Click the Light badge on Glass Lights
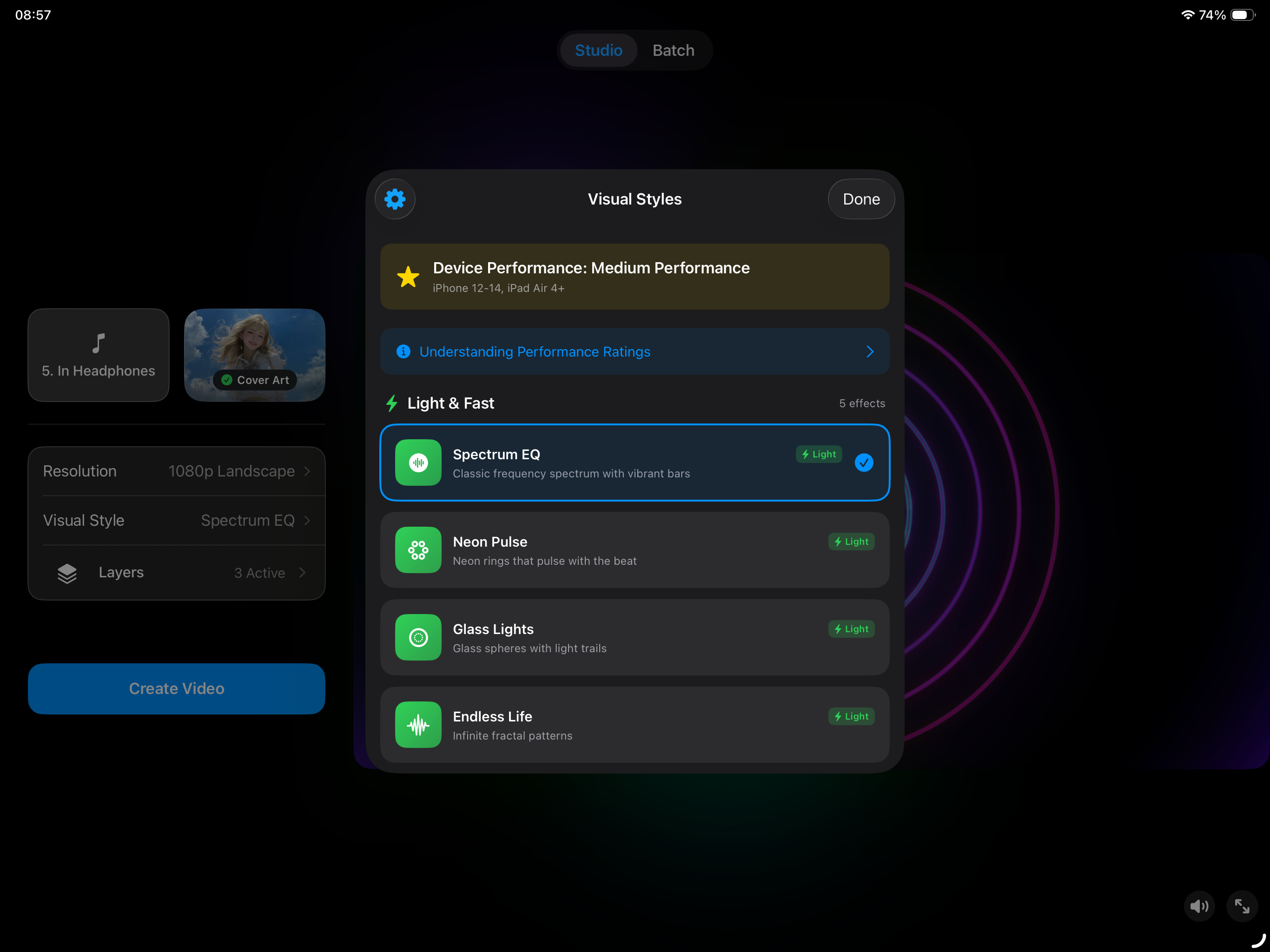Image resolution: width=1270 pixels, height=952 pixels. (851, 629)
